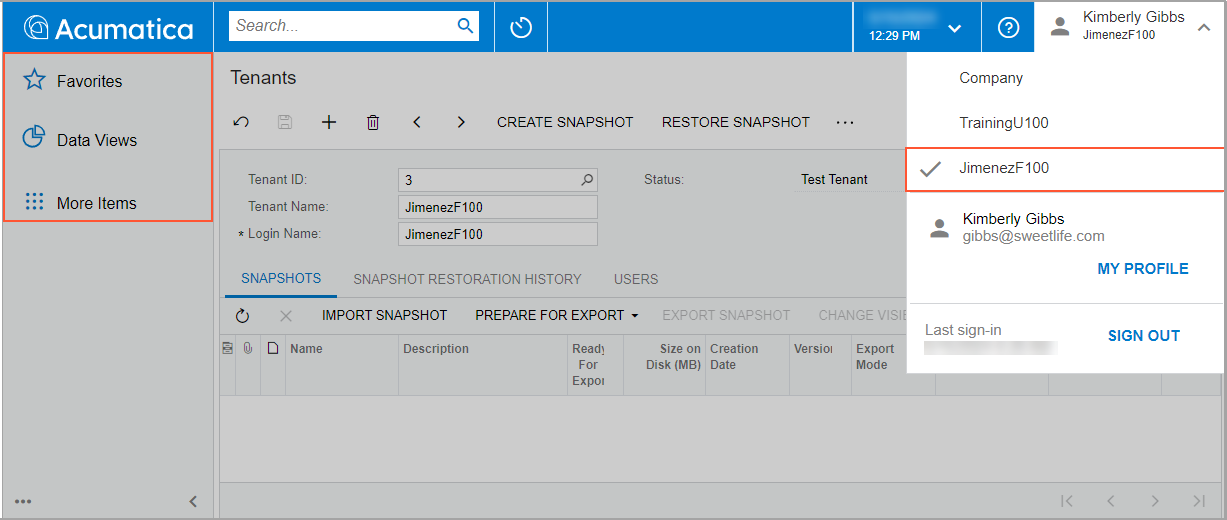Collapse the left navigation pane

point(193,501)
